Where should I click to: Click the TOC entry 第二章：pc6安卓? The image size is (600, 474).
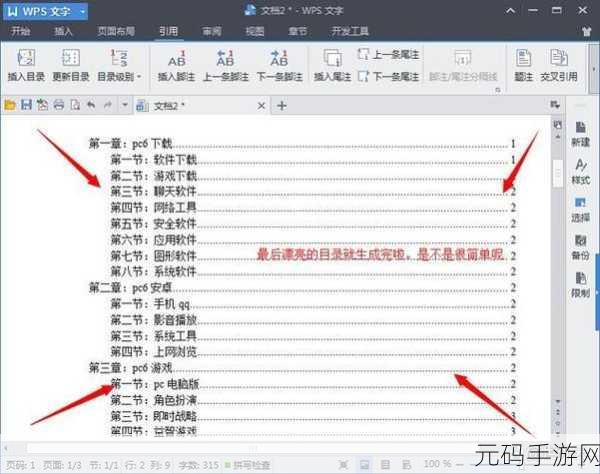(x=302, y=288)
